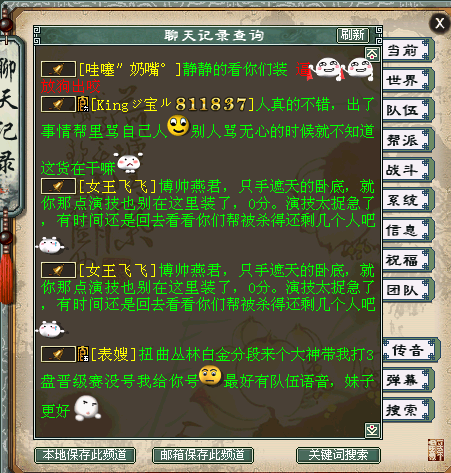Close the chat record window

440,23
